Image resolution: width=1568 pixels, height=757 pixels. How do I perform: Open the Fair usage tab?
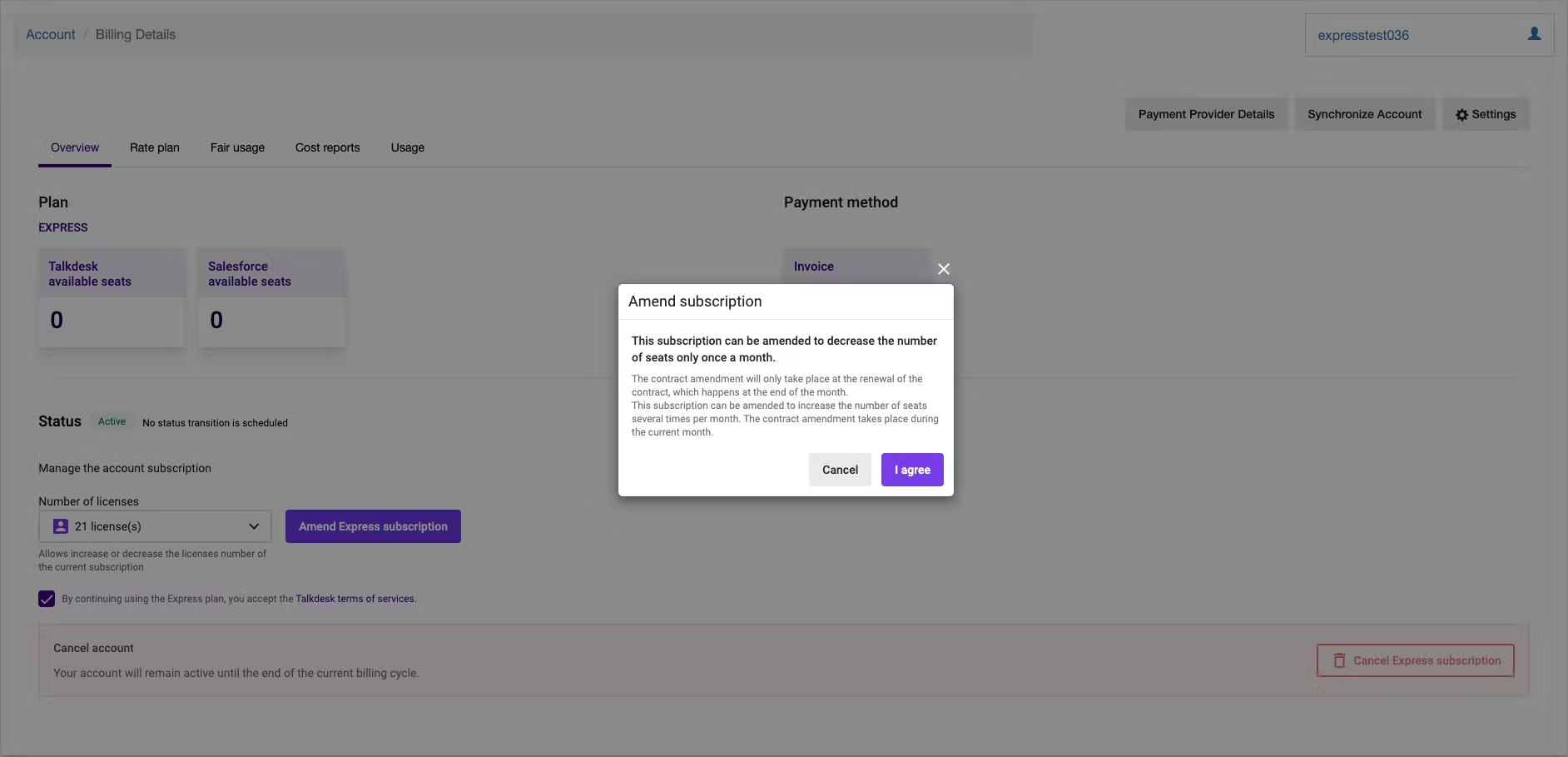[x=237, y=147]
